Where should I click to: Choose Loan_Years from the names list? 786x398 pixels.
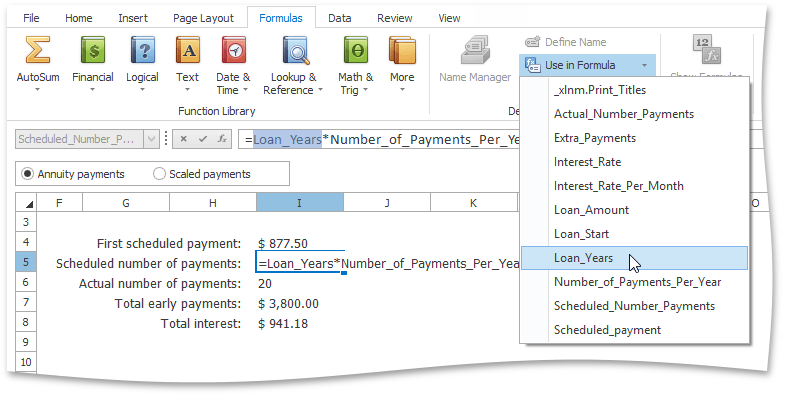pos(635,258)
